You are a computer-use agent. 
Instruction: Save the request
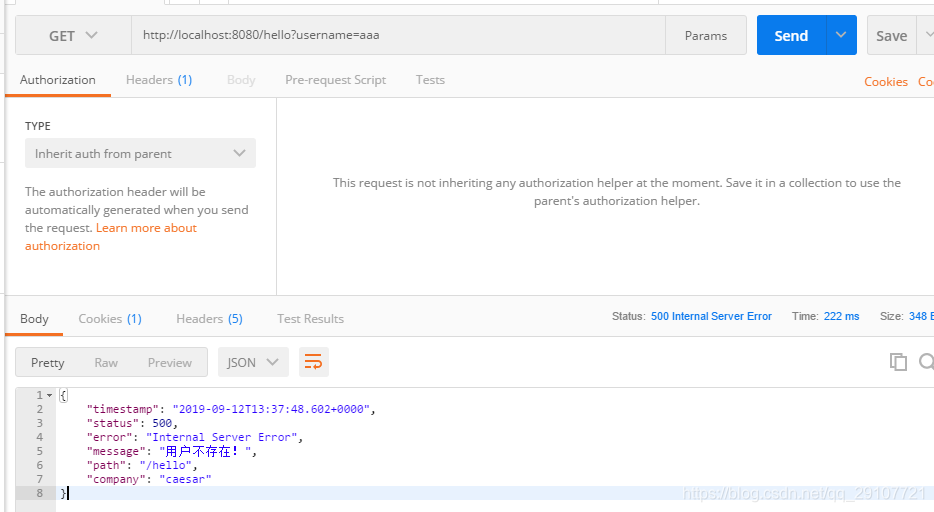coord(892,36)
